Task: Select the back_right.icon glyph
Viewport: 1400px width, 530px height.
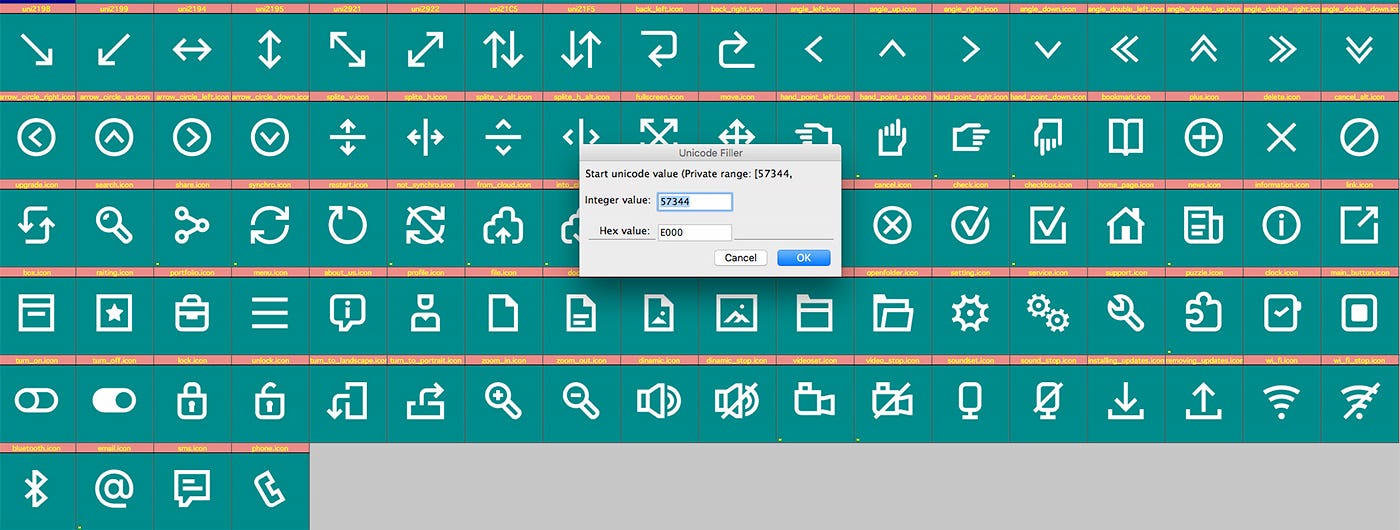Action: point(737,50)
